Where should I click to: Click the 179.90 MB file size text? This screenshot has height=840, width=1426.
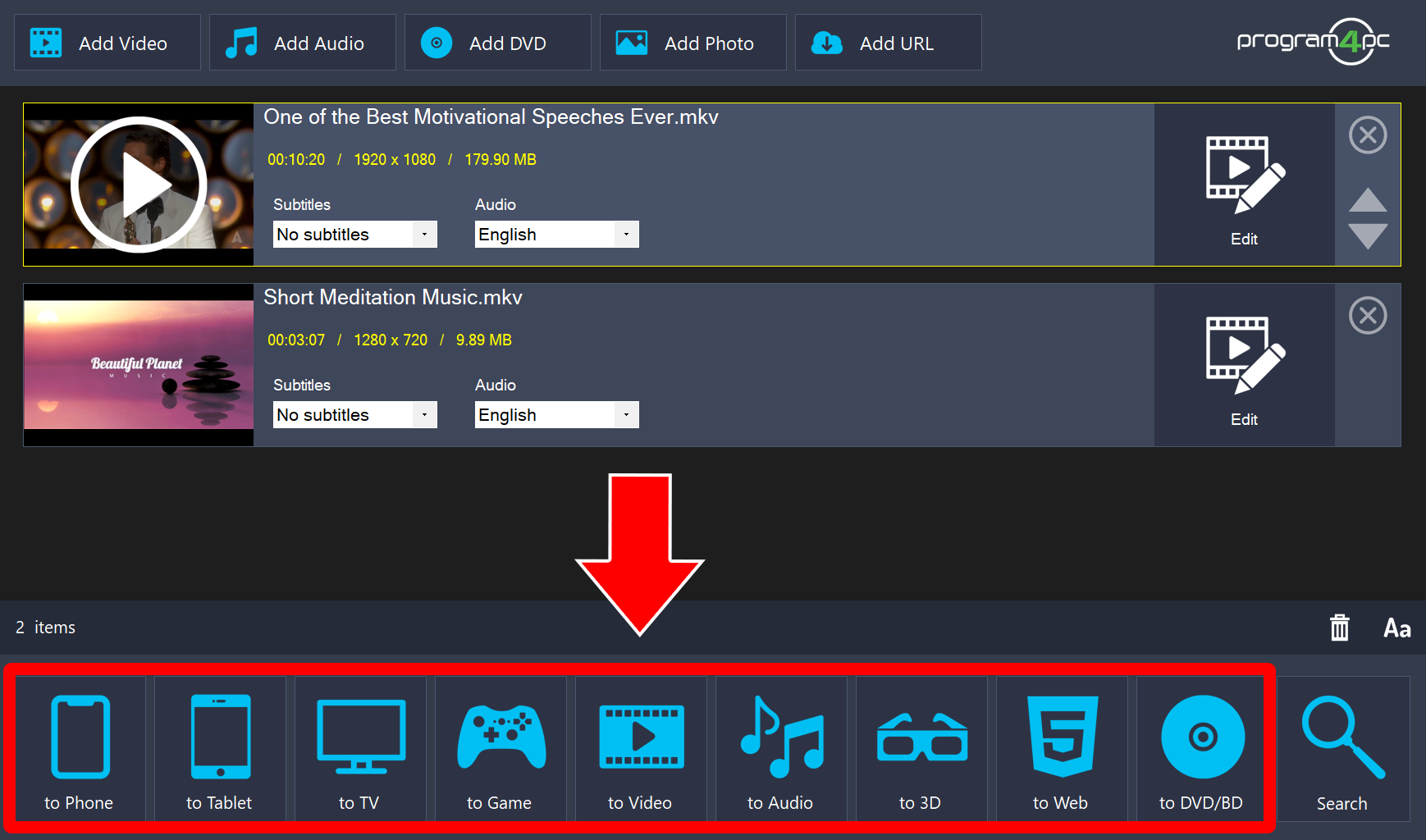[500, 160]
